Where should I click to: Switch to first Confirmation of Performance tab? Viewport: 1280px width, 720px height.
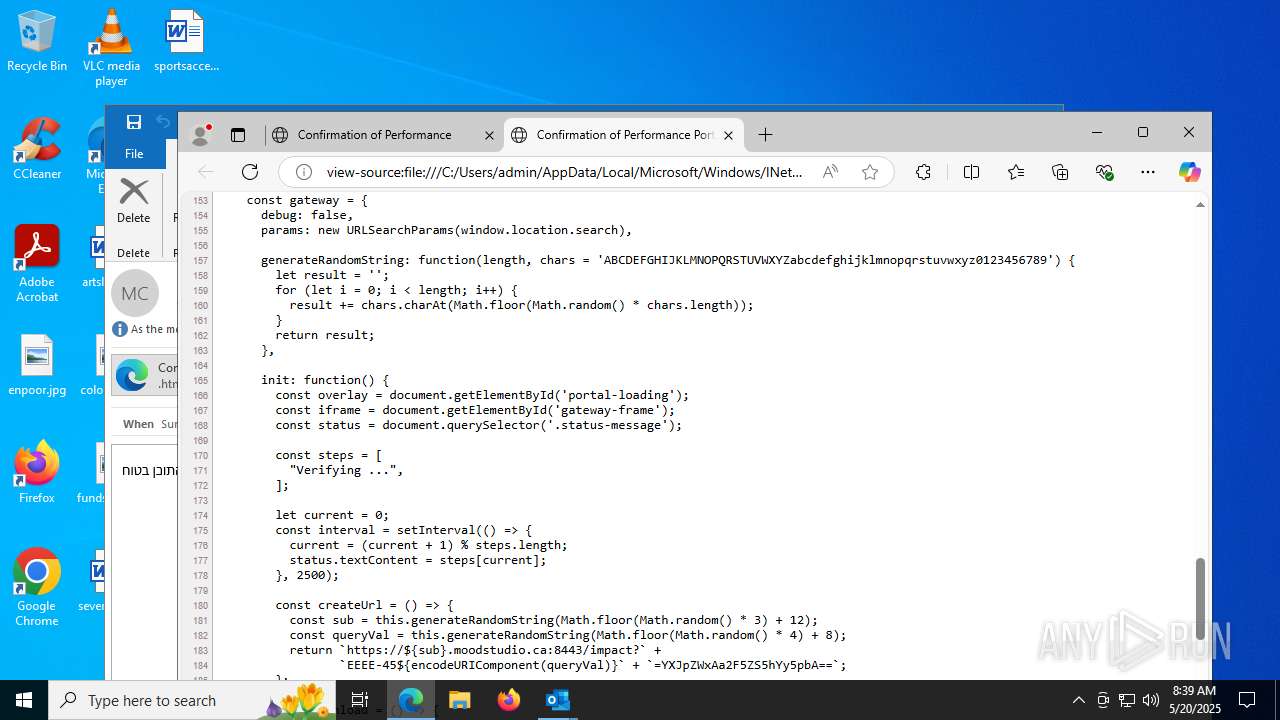374,134
